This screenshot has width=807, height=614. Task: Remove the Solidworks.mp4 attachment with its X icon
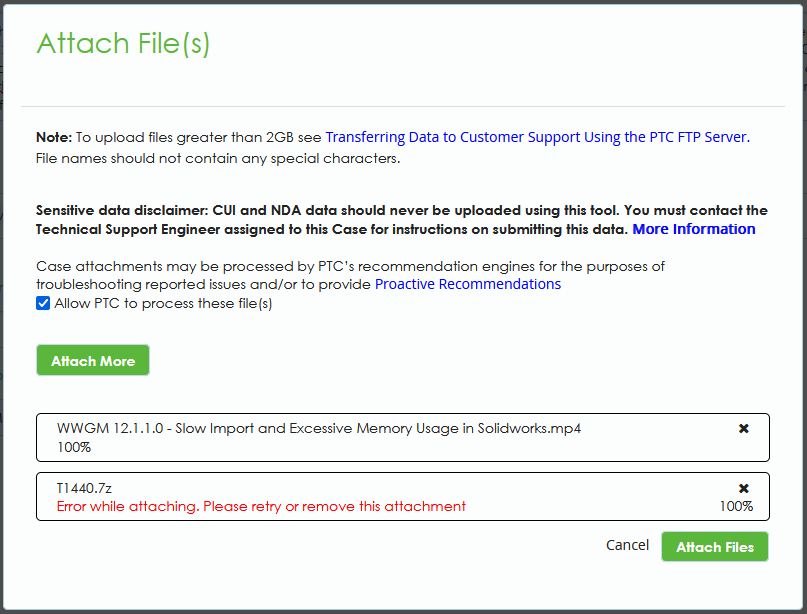click(x=743, y=428)
